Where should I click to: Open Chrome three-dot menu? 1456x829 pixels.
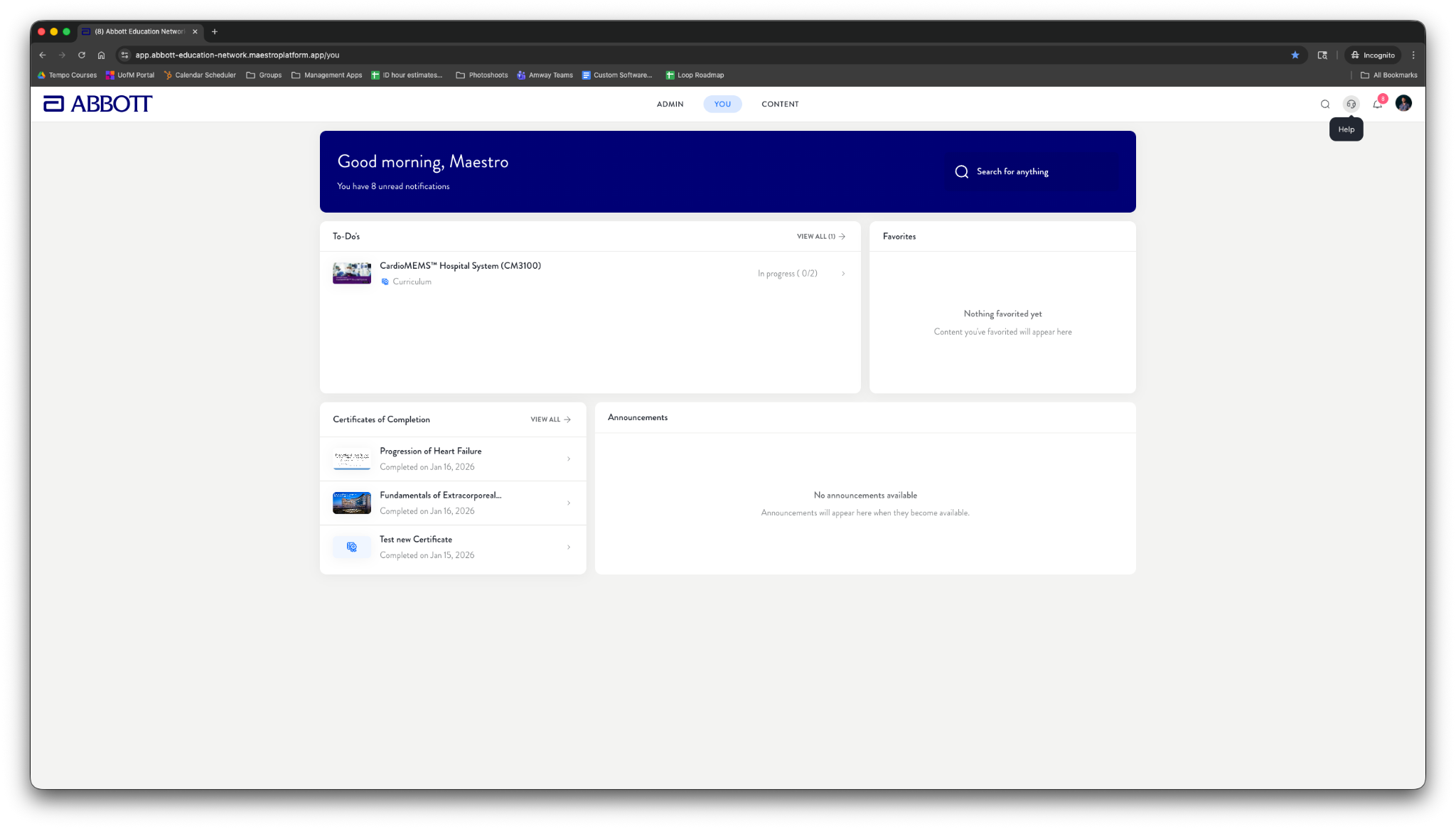(1413, 55)
